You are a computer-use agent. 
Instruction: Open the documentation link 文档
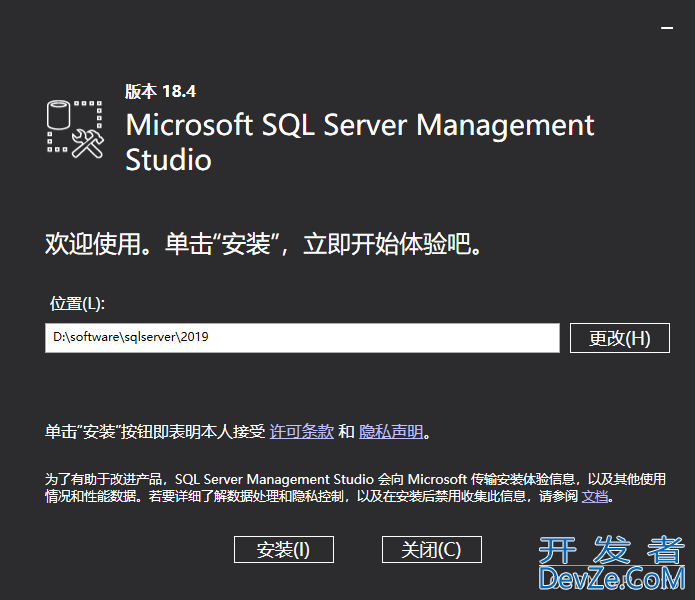click(594, 496)
